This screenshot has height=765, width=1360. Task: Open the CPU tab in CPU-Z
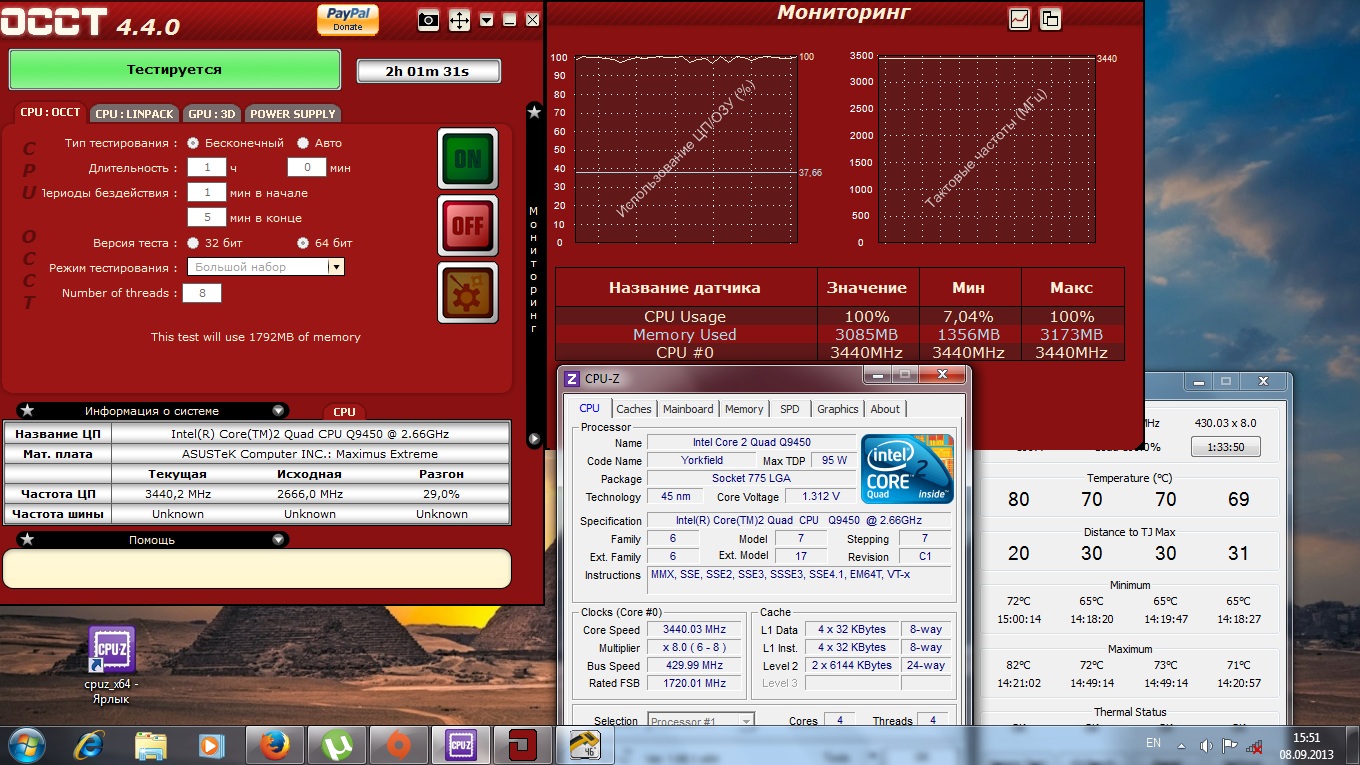590,408
